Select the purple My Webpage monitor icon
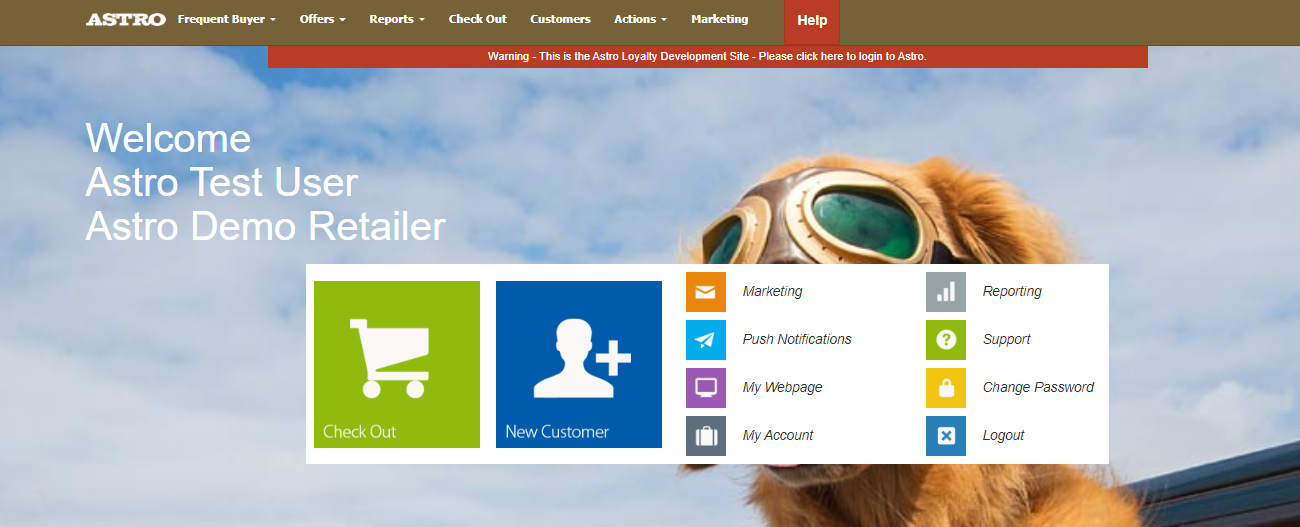Viewport: 1300px width, 527px height. tap(705, 388)
